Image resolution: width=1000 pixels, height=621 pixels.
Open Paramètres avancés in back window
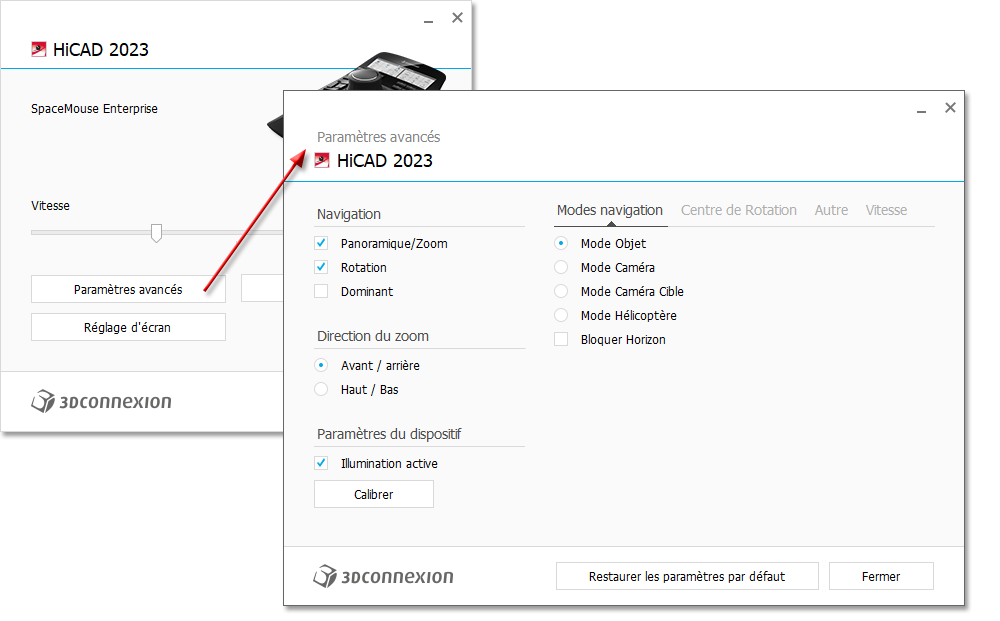point(128,289)
